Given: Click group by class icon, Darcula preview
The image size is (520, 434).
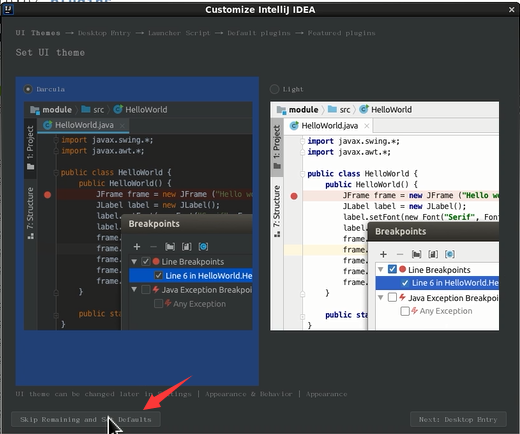Looking at the screenshot, I should (203, 247).
